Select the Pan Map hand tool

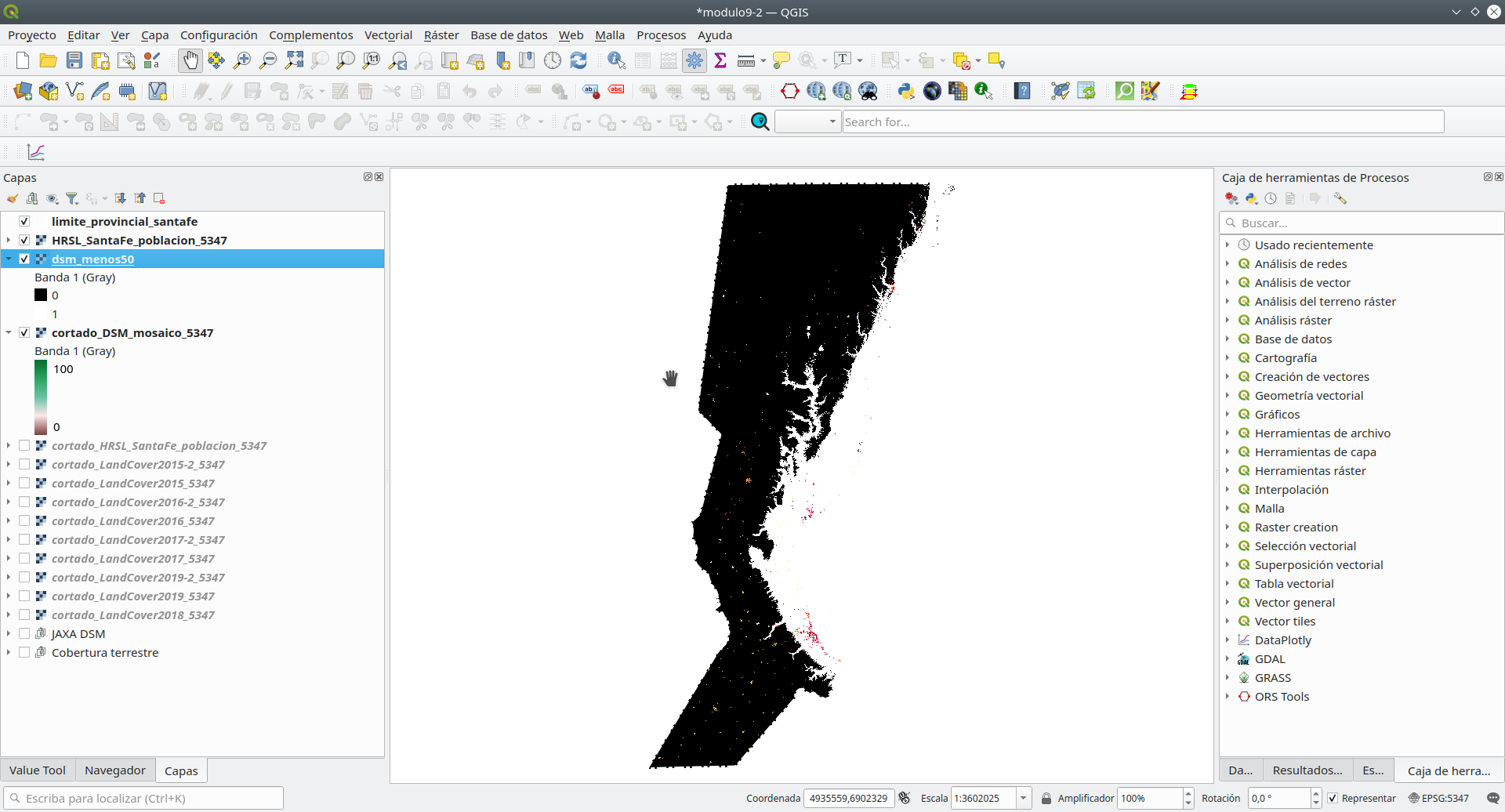190,60
